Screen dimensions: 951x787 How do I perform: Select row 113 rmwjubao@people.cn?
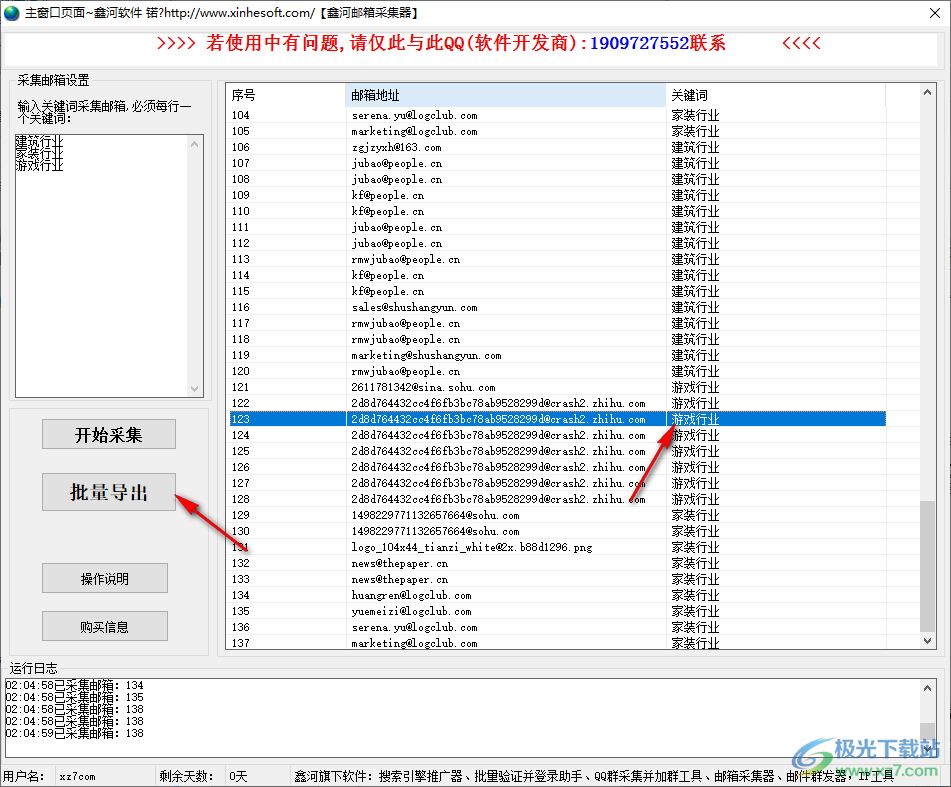click(557, 259)
